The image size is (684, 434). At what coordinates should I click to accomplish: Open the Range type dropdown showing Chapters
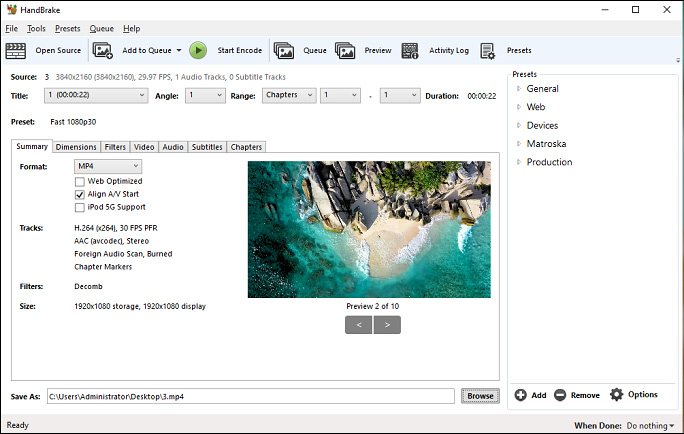click(x=289, y=96)
